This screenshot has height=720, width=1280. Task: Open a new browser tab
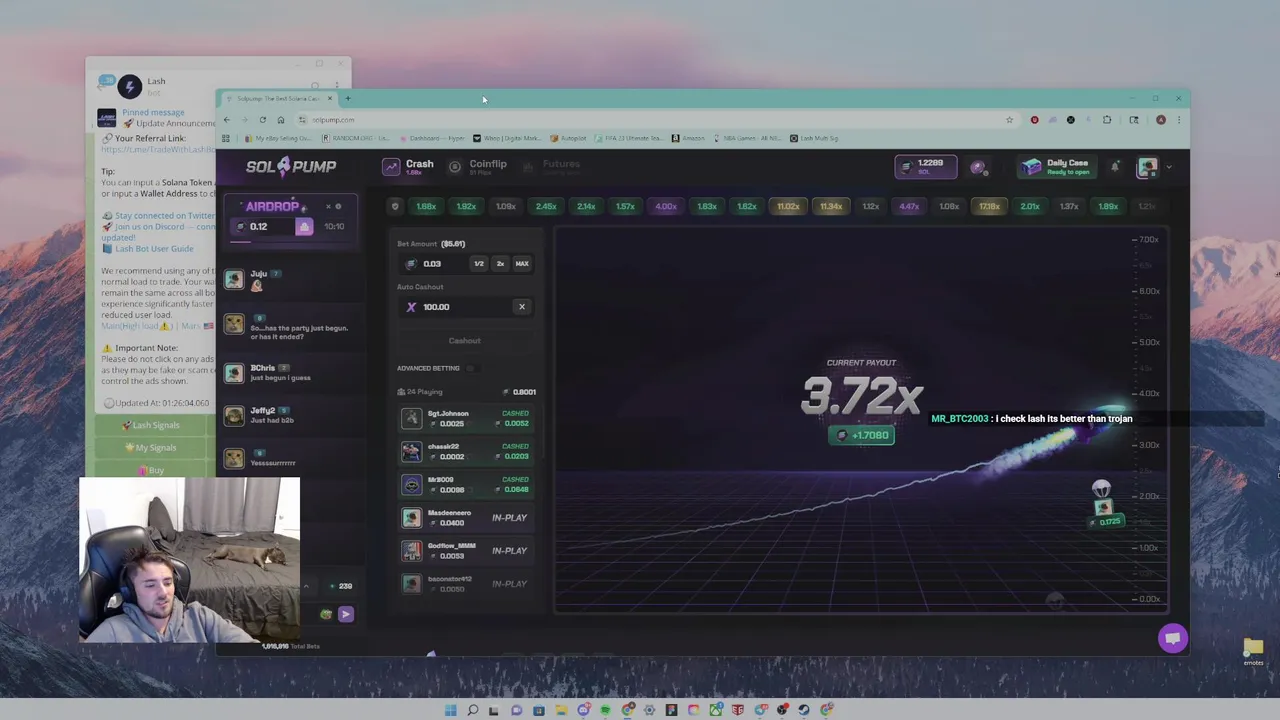pyautogui.click(x=348, y=99)
